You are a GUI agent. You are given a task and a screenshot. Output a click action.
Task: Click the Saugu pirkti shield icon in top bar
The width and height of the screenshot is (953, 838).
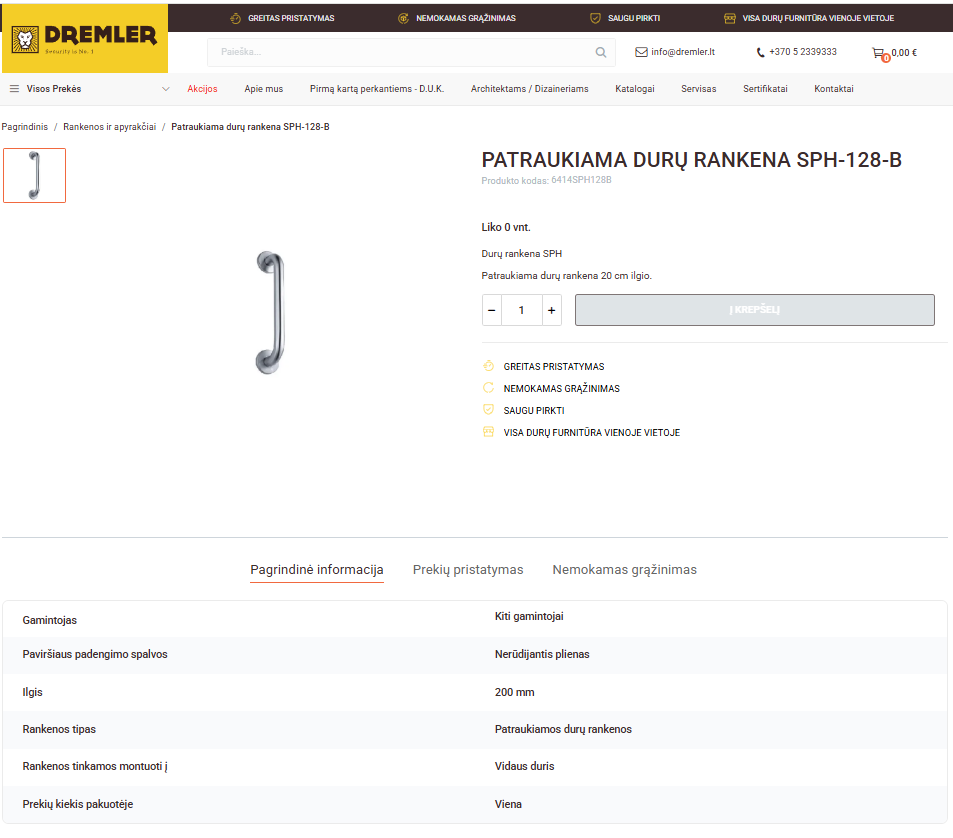[x=595, y=18]
